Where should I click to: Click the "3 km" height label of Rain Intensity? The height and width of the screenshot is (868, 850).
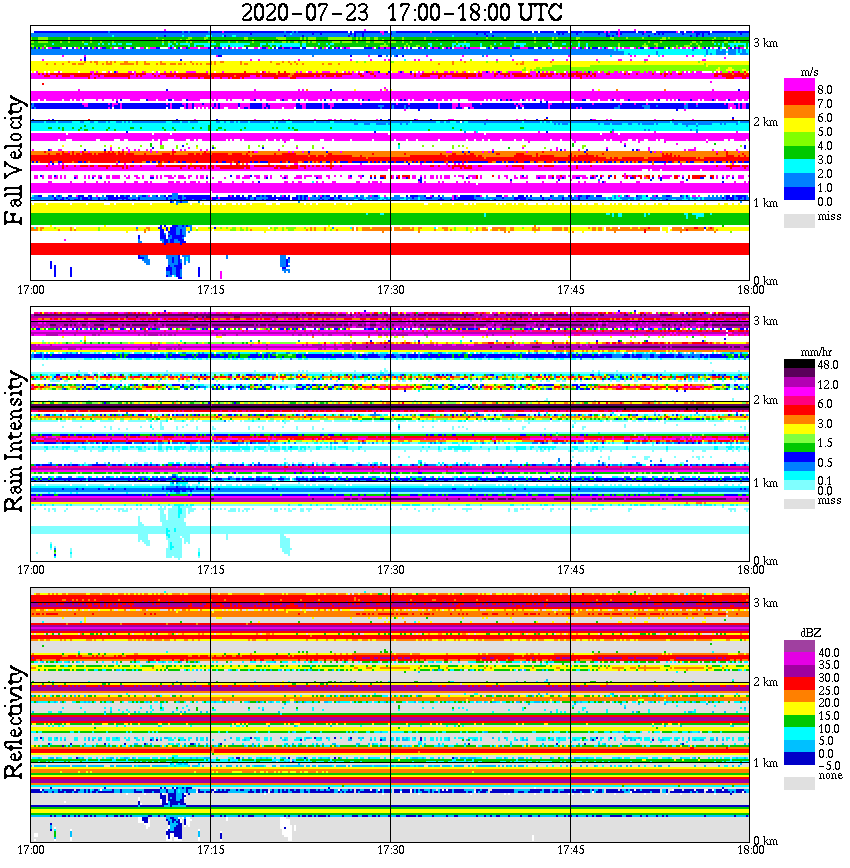766,321
